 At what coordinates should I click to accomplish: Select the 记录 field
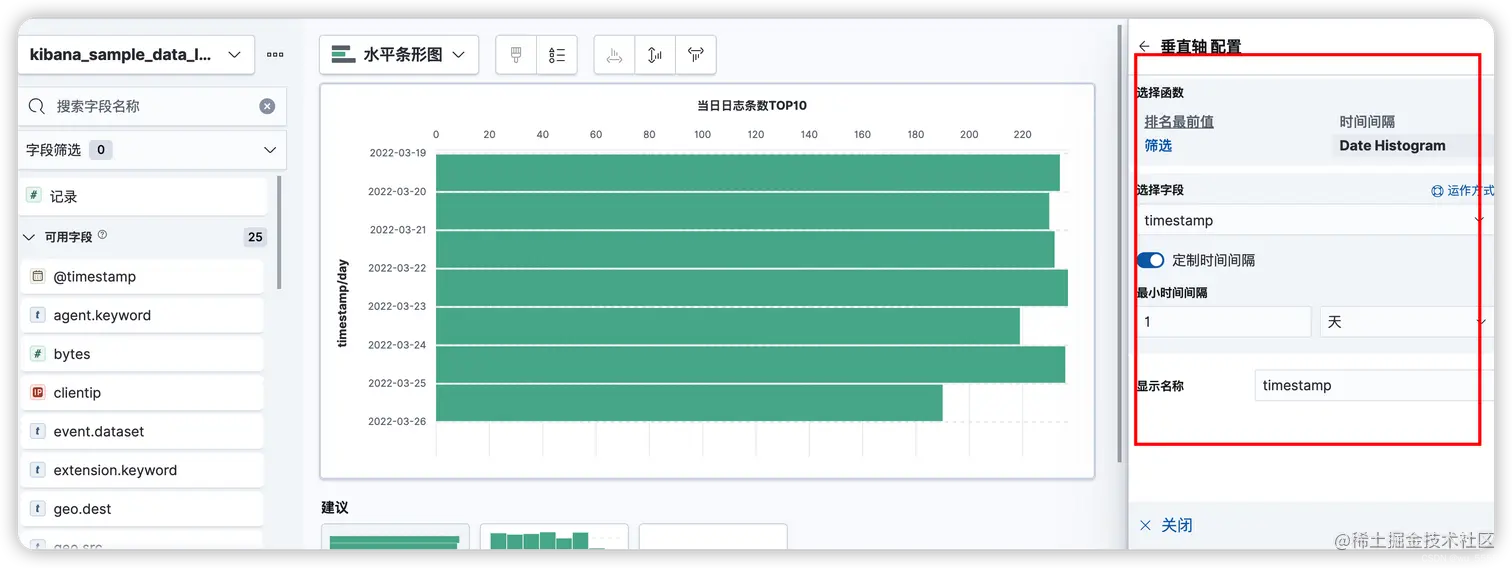click(143, 196)
